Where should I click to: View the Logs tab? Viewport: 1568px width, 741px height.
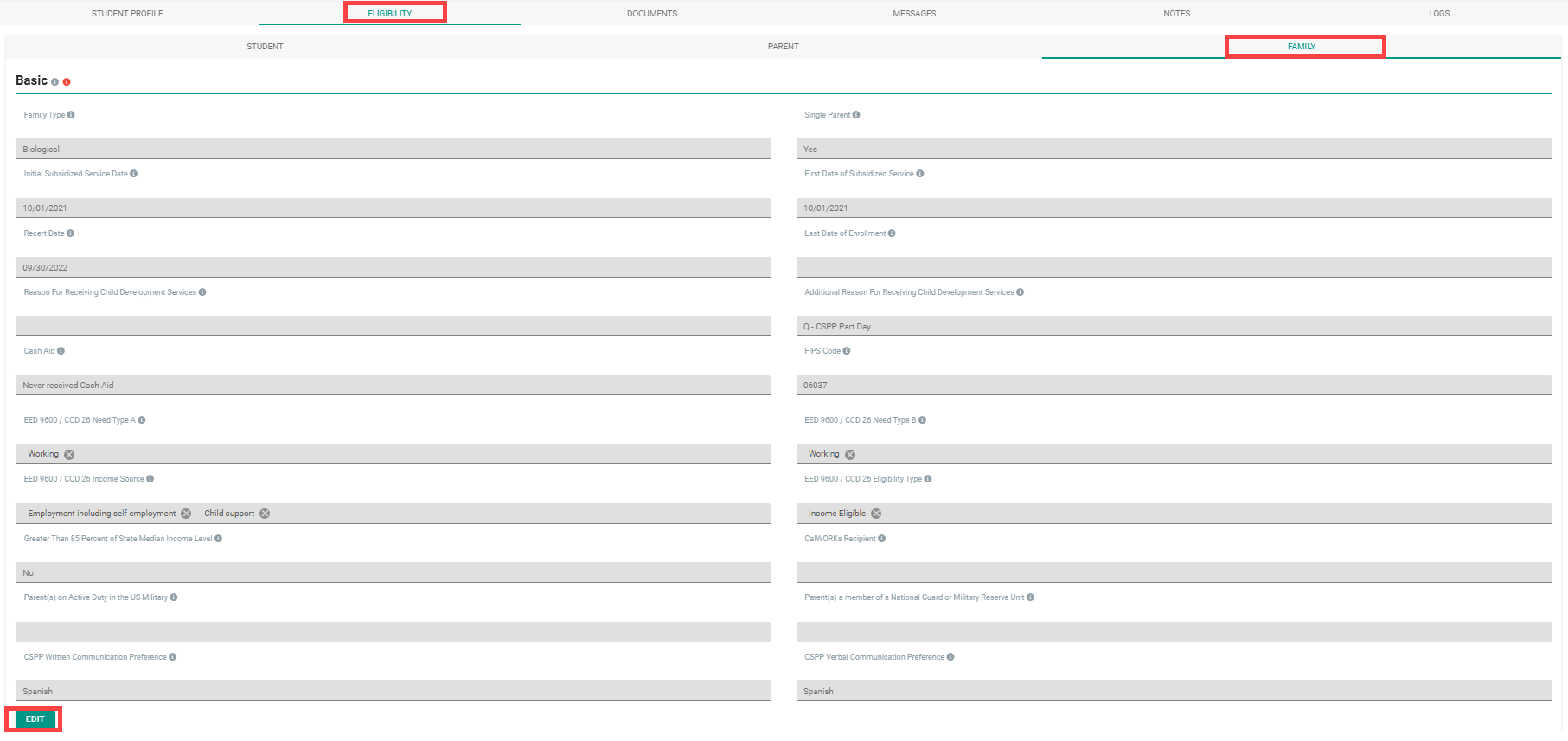coord(1439,13)
